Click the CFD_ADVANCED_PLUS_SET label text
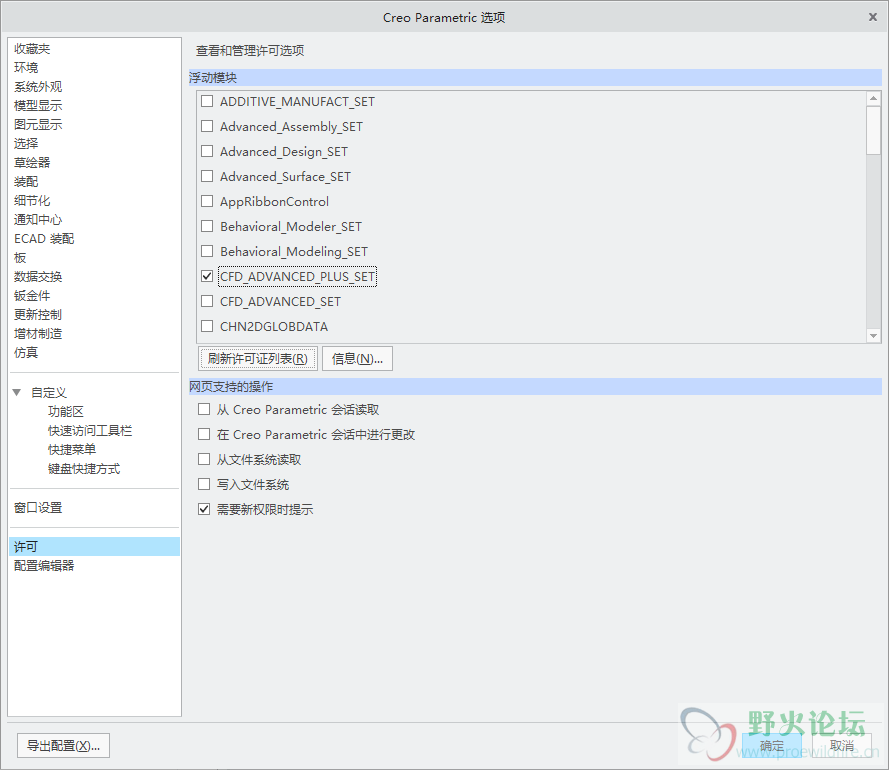The image size is (889, 770). [x=297, y=276]
